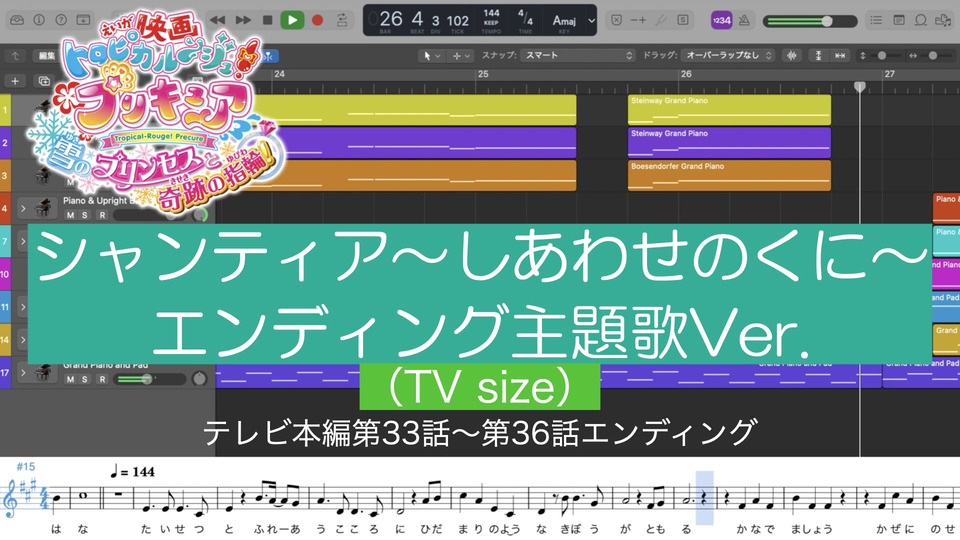The height and width of the screenshot is (540, 960).
Task: Click the Fast Forward transport button
Action: click(x=243, y=20)
